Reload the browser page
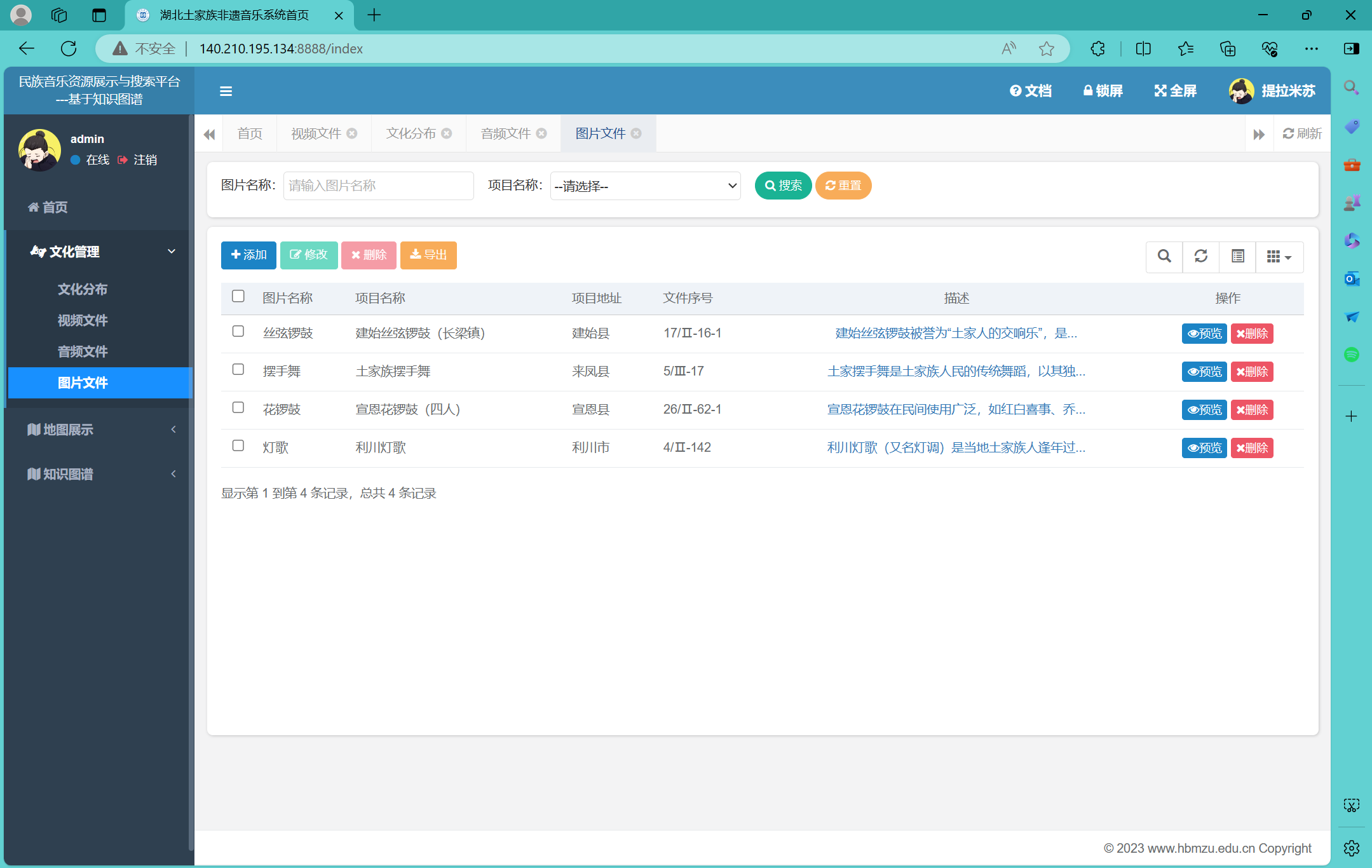Viewport: 1372px width, 868px height. point(69,48)
